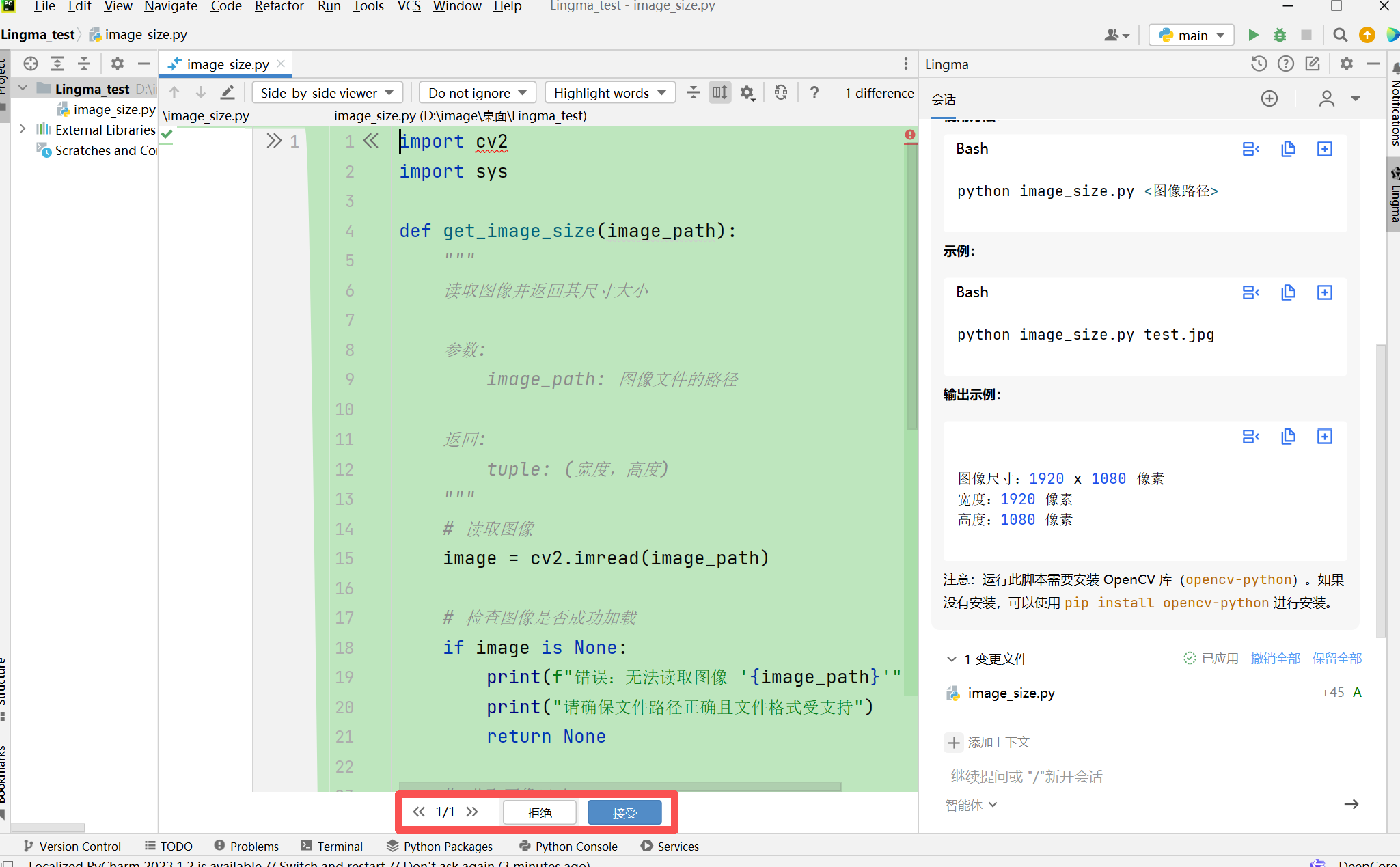Open the user account icon in toolbar
The image size is (1400, 867).
point(1117,36)
